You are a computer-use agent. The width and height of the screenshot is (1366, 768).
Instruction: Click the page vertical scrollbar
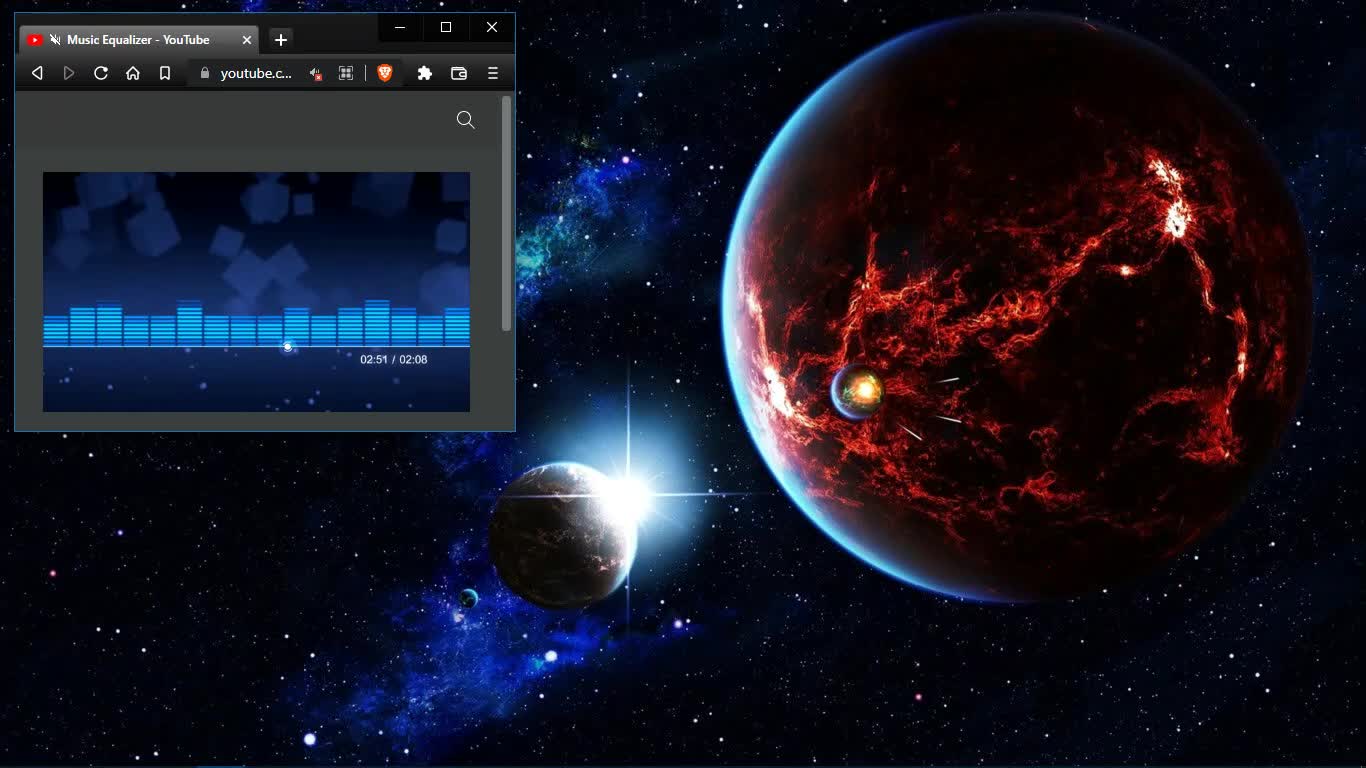click(x=506, y=214)
